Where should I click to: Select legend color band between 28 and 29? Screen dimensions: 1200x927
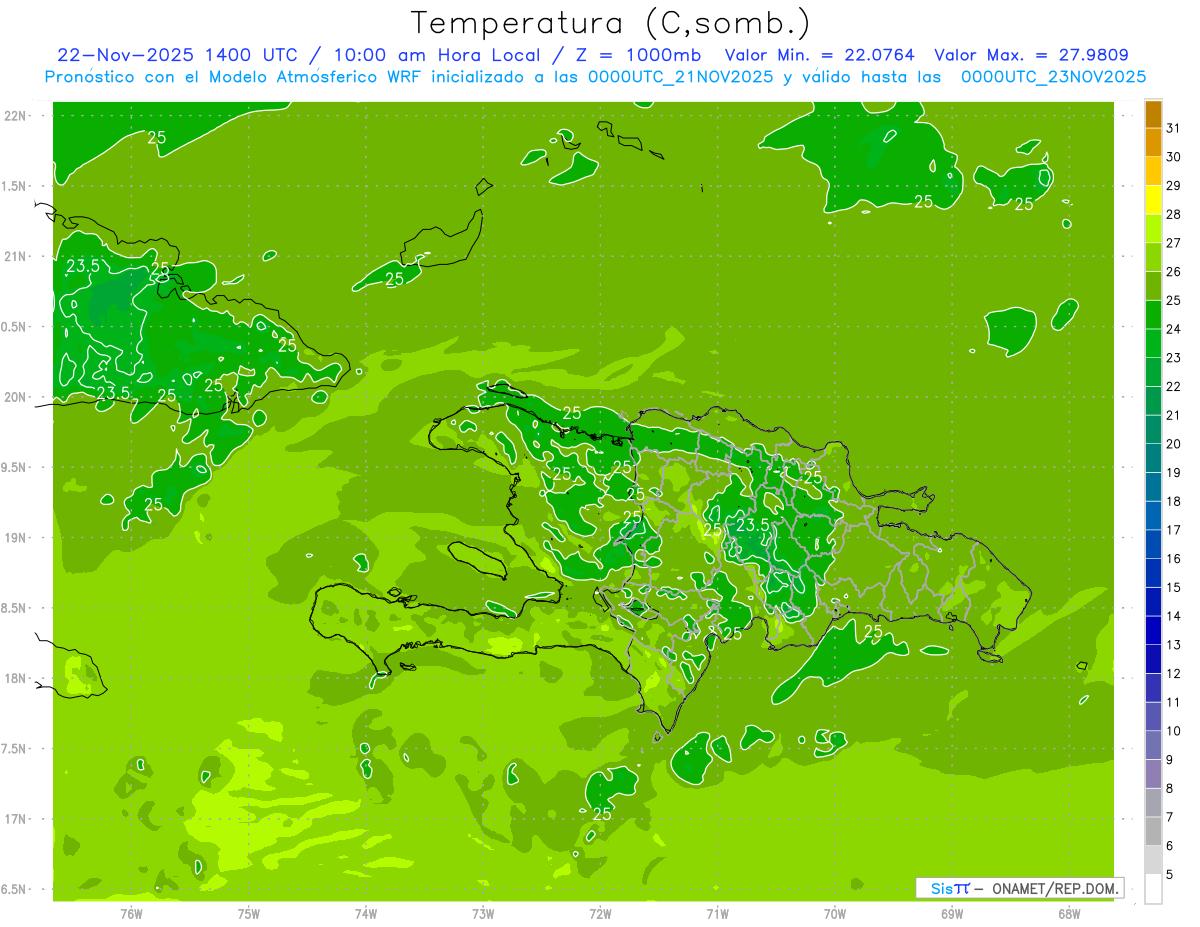(x=1153, y=201)
